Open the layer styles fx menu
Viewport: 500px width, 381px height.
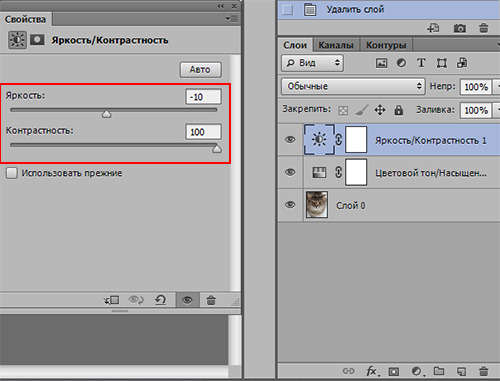click(371, 371)
